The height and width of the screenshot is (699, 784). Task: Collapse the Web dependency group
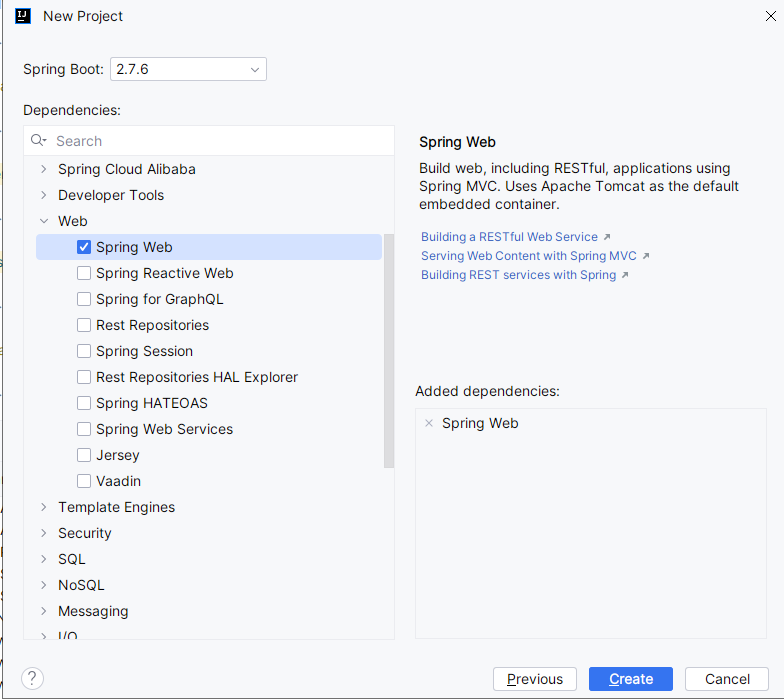[44, 221]
